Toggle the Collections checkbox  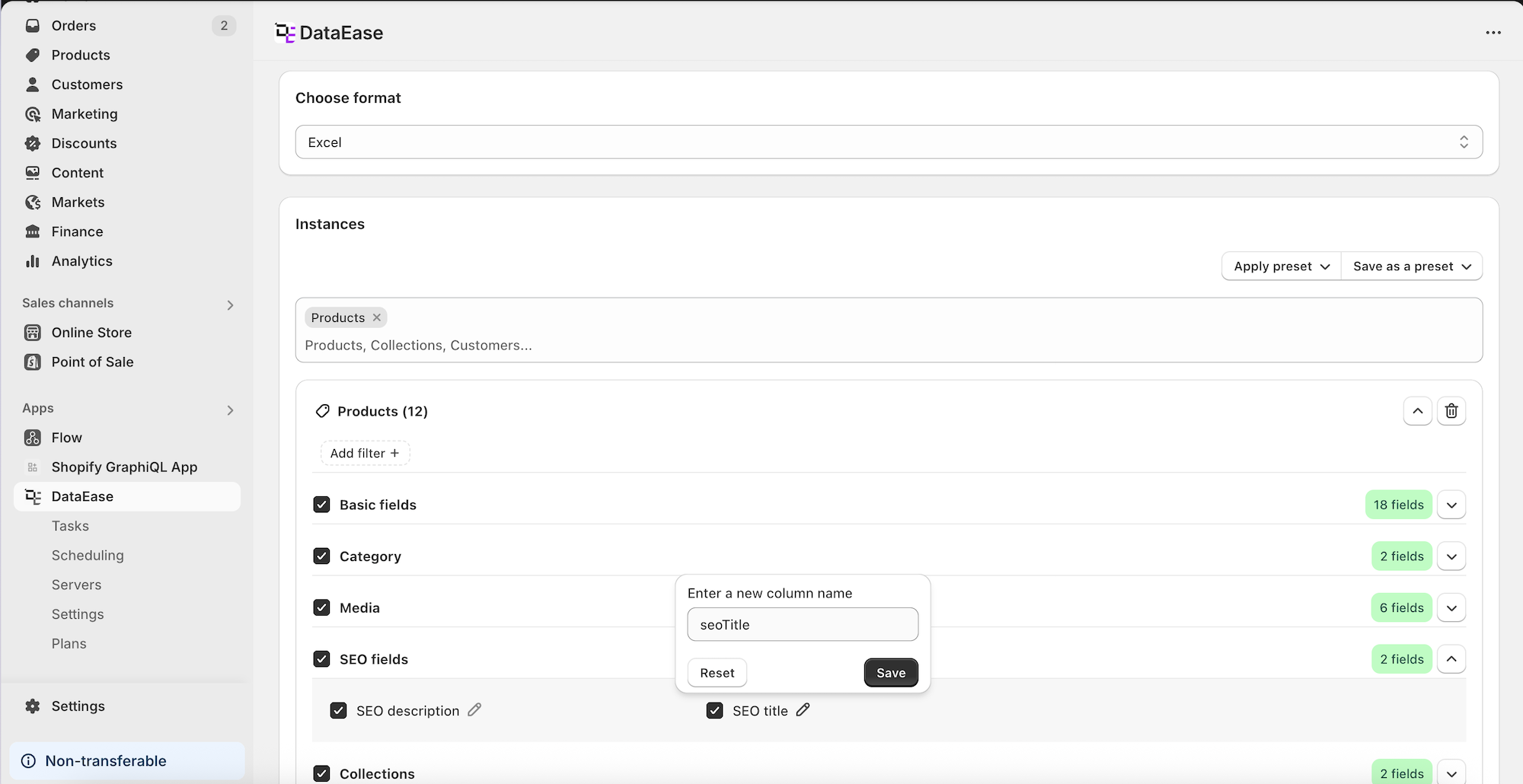point(321,773)
